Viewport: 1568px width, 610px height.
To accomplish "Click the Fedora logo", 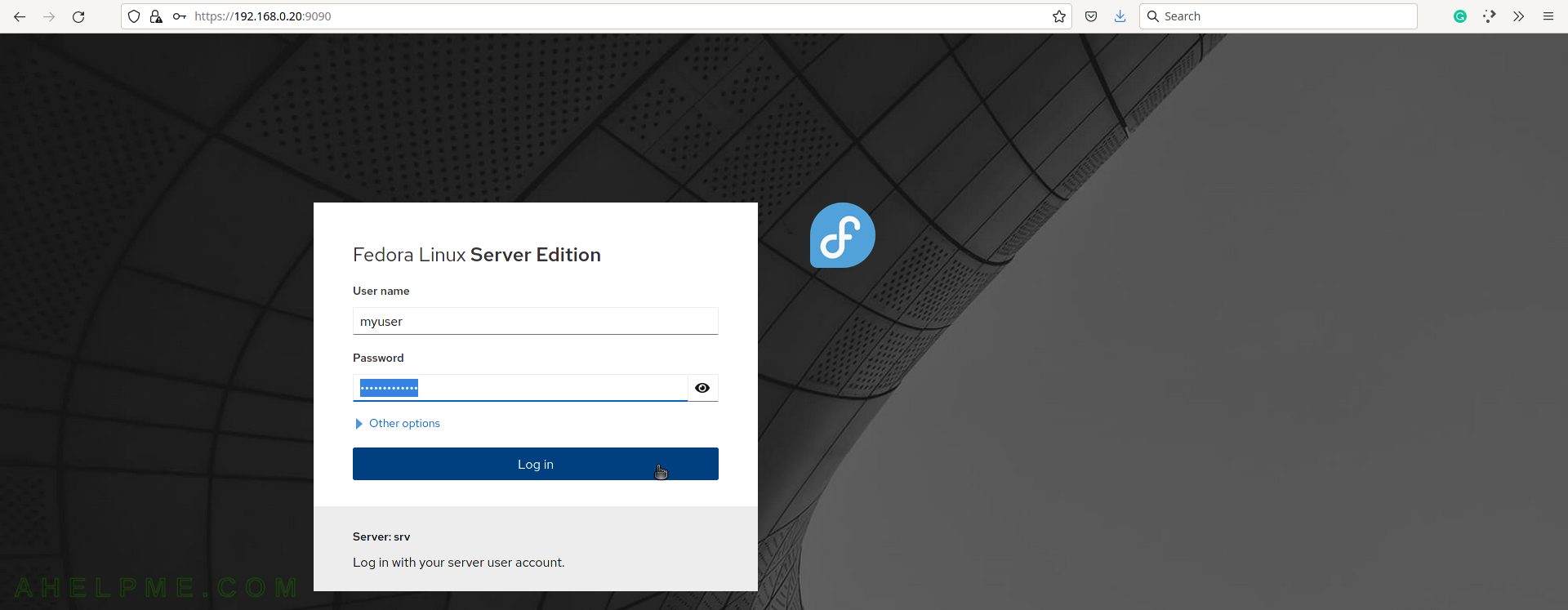I will (843, 235).
